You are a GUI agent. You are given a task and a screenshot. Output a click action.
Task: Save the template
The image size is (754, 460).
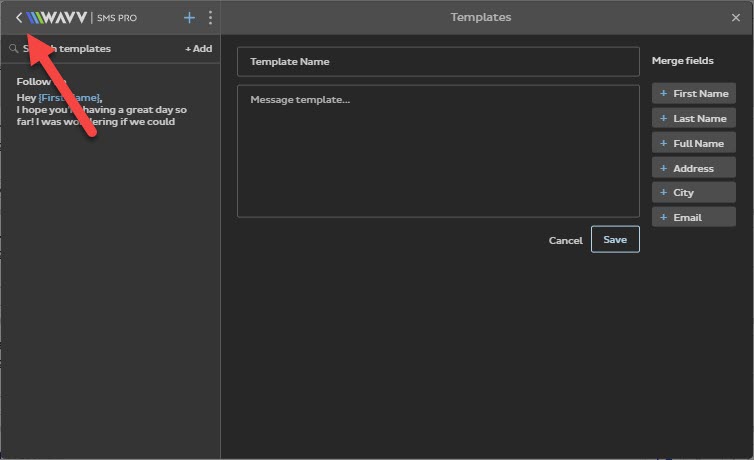615,240
